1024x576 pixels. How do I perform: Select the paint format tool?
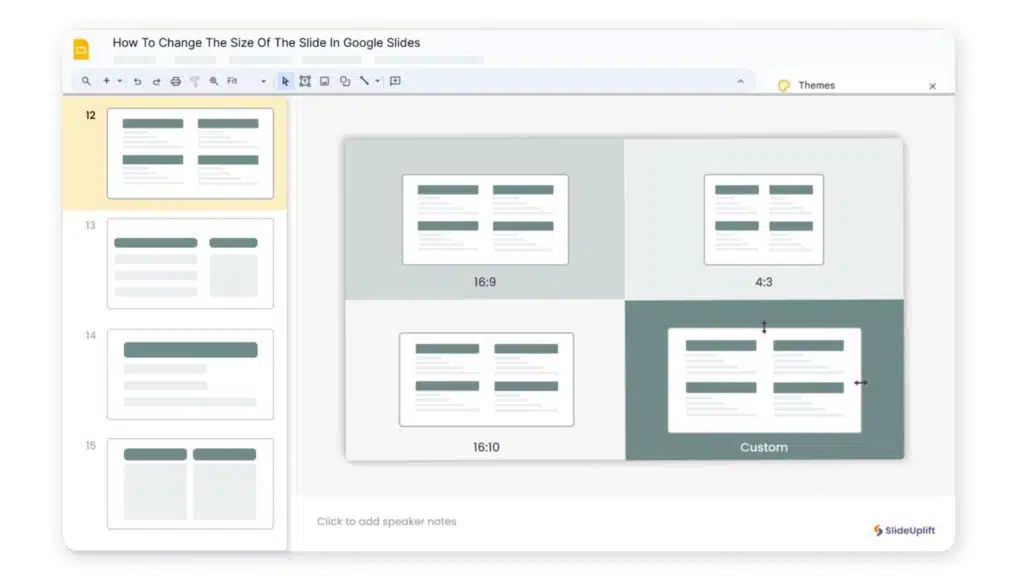195,81
